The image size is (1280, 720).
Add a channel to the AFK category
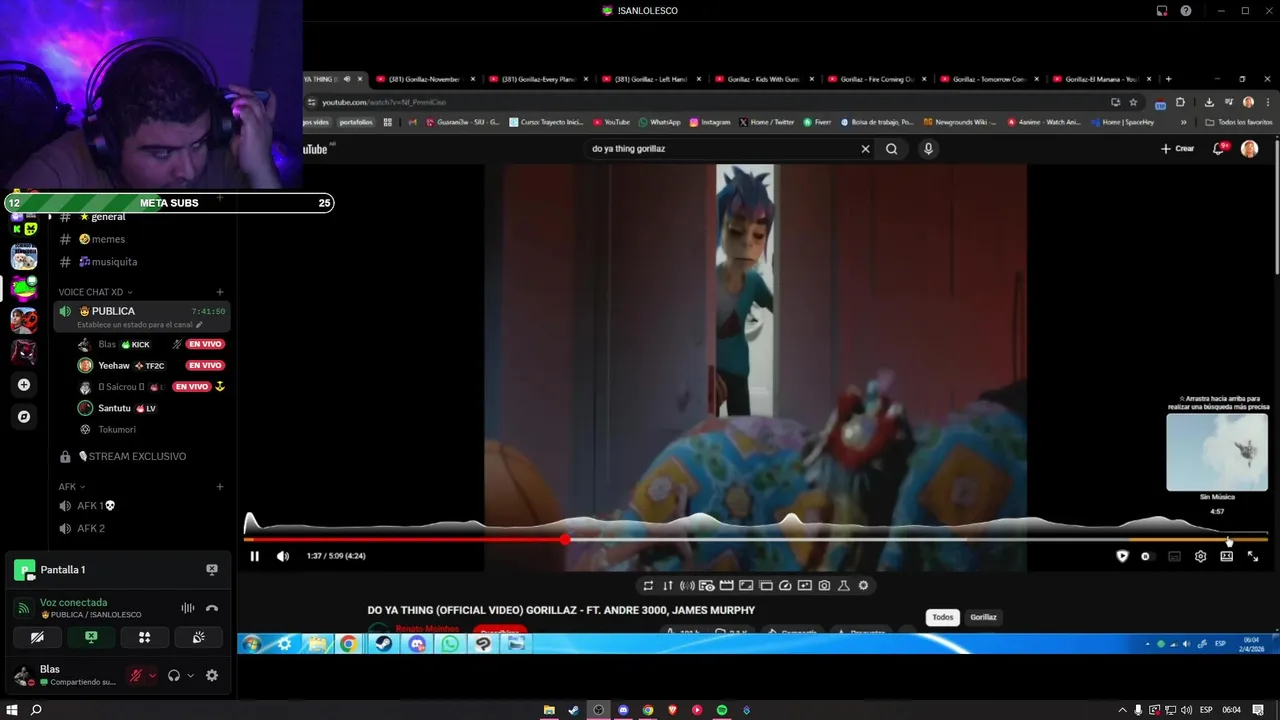point(220,487)
